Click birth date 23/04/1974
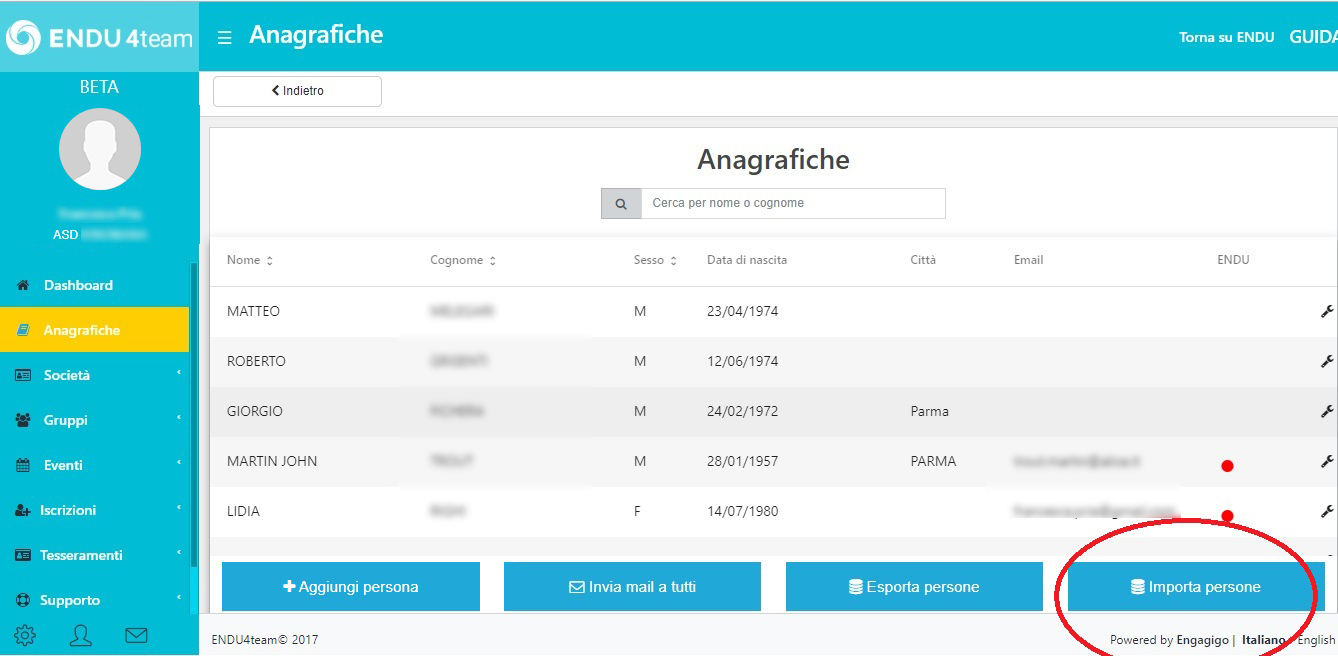Viewport: 1338px width, 656px height. coord(742,311)
